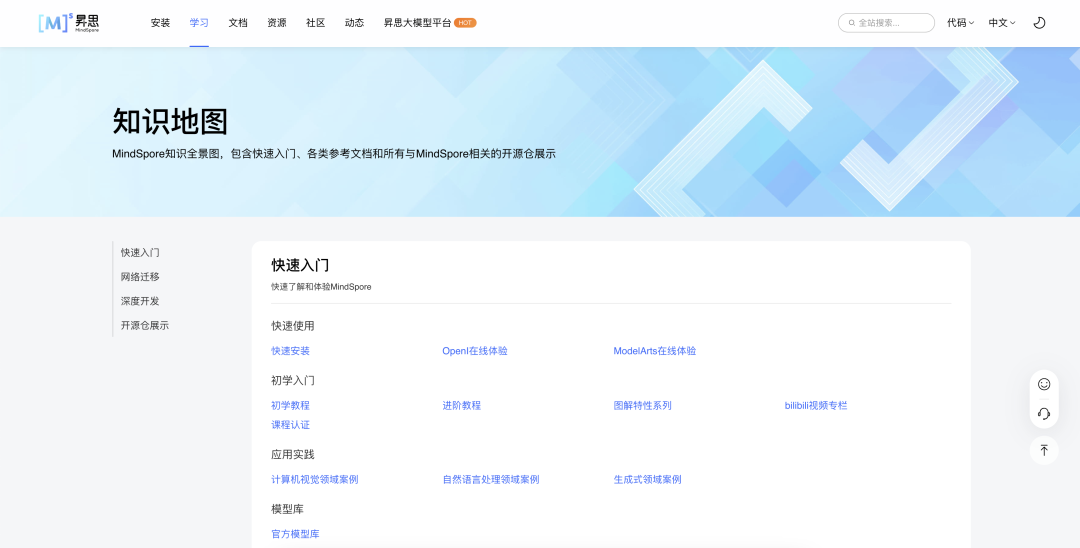Viewport: 1080px width, 548px height.
Task: Open ModelArts在线体验 link
Action: pyautogui.click(x=654, y=351)
